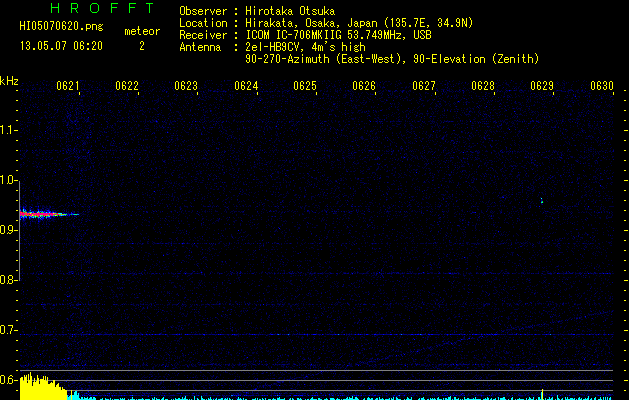Click the 0622 time marker
The height and width of the screenshot is (400, 629).
(127, 86)
